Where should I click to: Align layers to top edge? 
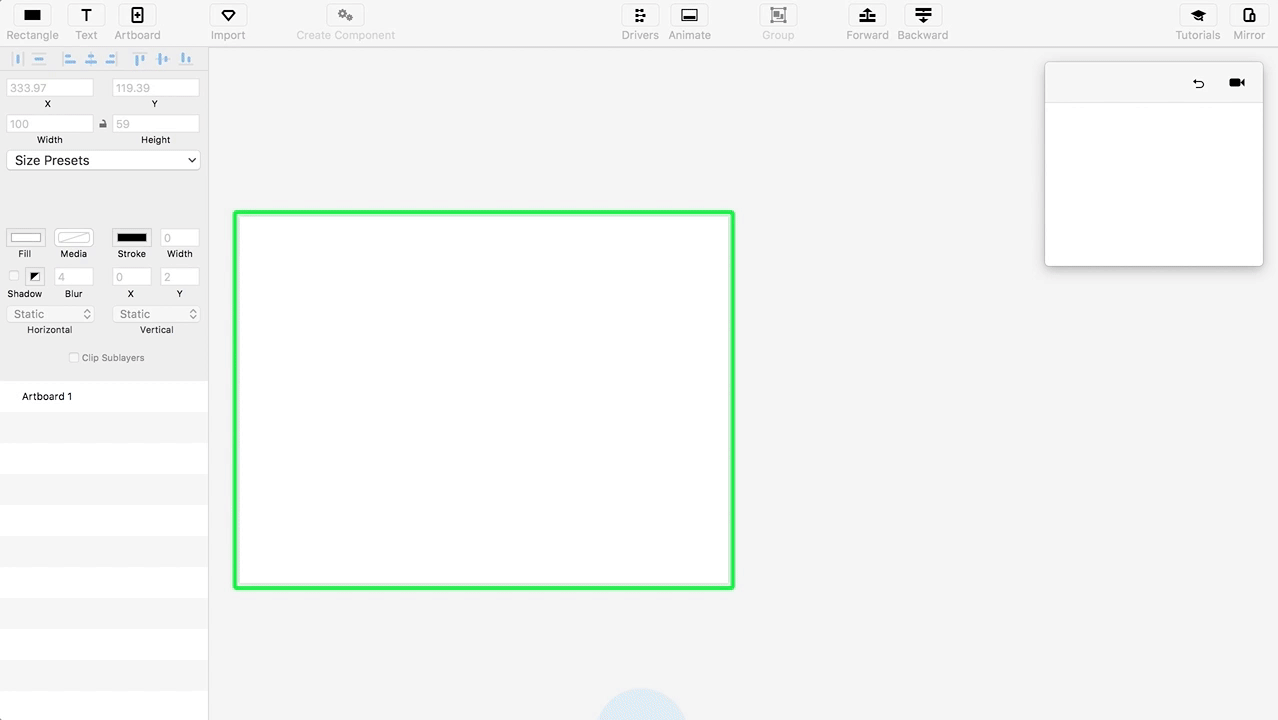(x=140, y=59)
